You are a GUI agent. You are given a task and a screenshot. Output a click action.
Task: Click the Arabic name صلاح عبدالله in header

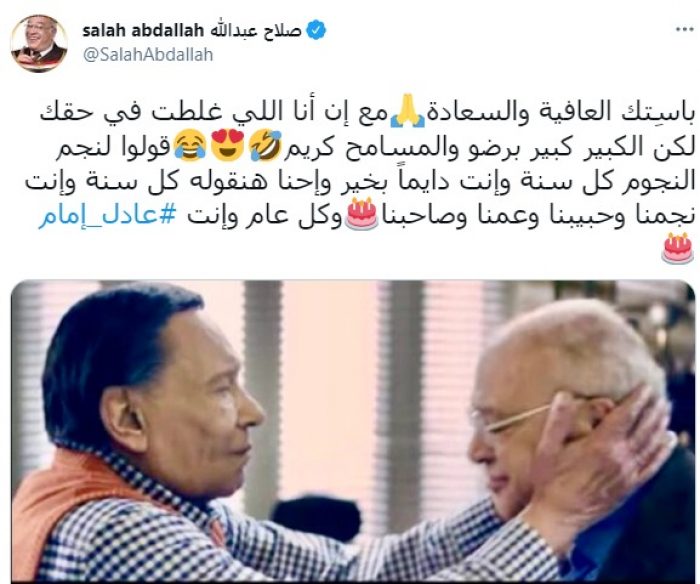coord(255,31)
